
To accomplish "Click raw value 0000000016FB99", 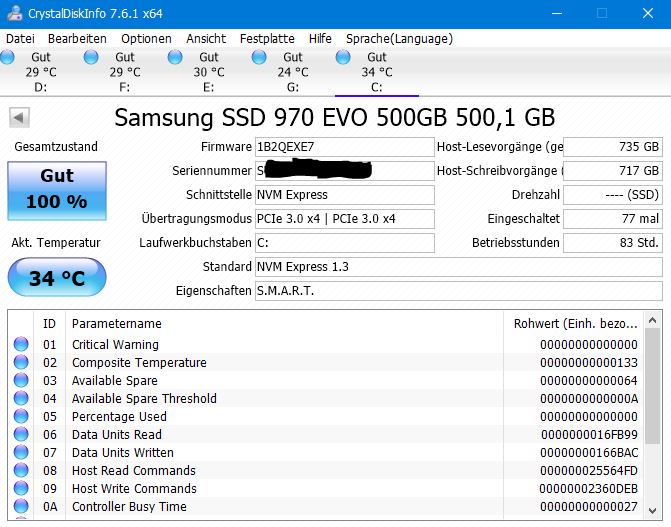I will [589, 435].
